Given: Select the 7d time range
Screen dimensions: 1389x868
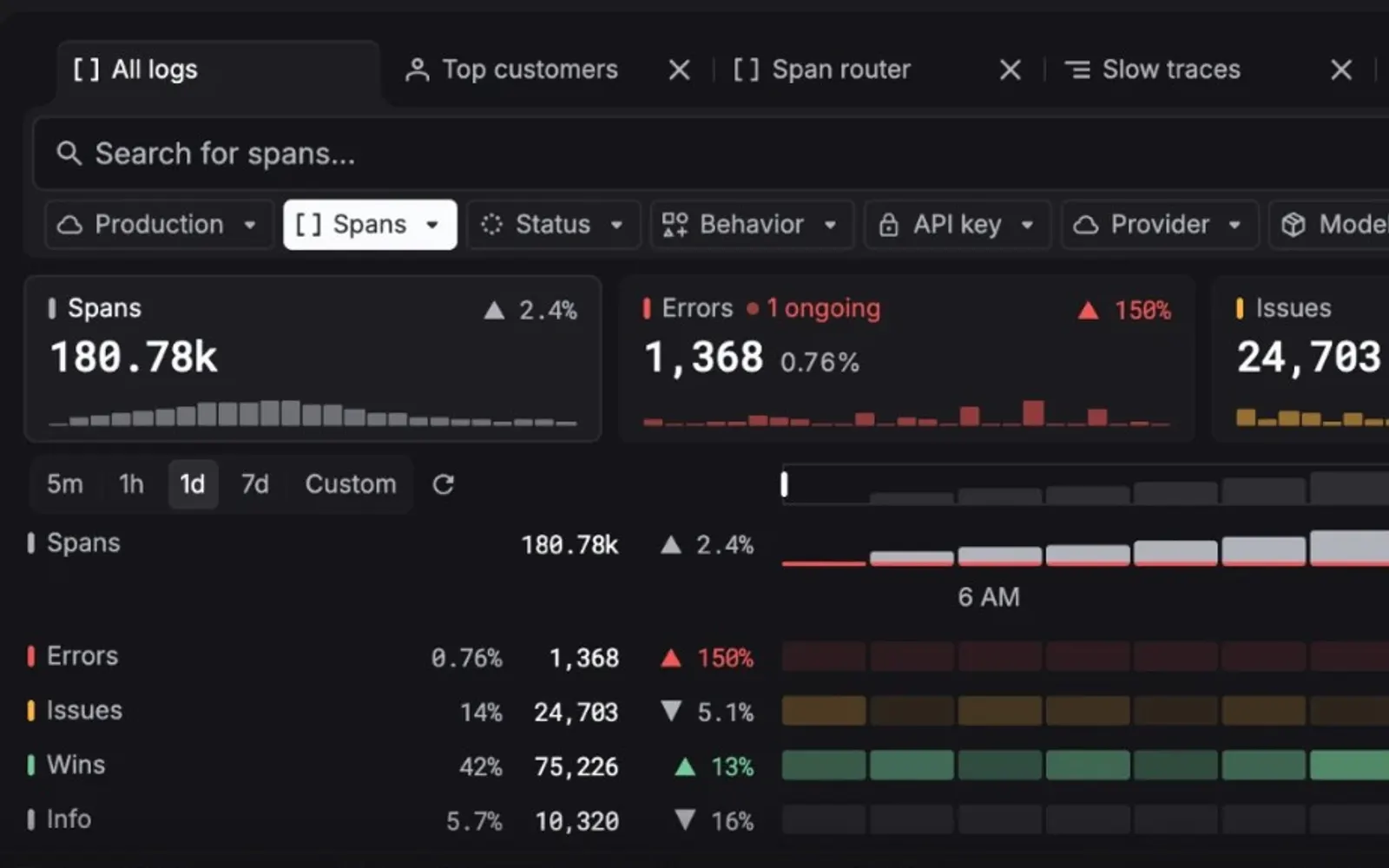Looking at the screenshot, I should (x=254, y=483).
